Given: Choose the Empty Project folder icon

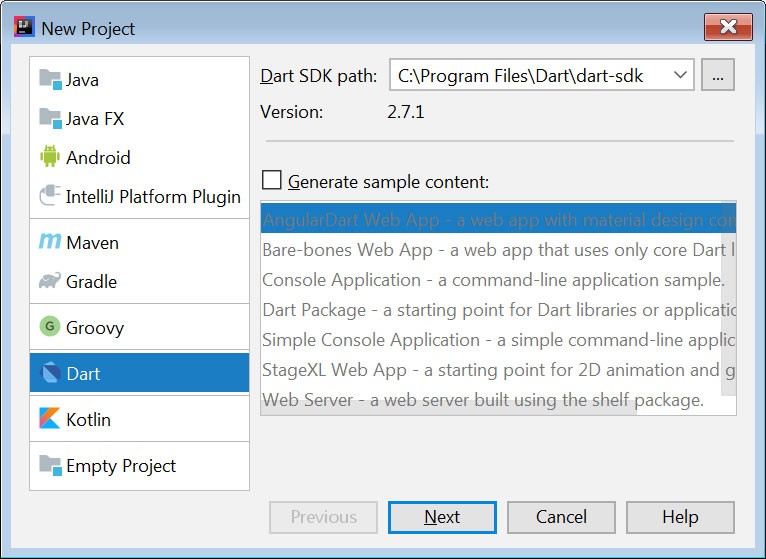Looking at the screenshot, I should click(50, 466).
